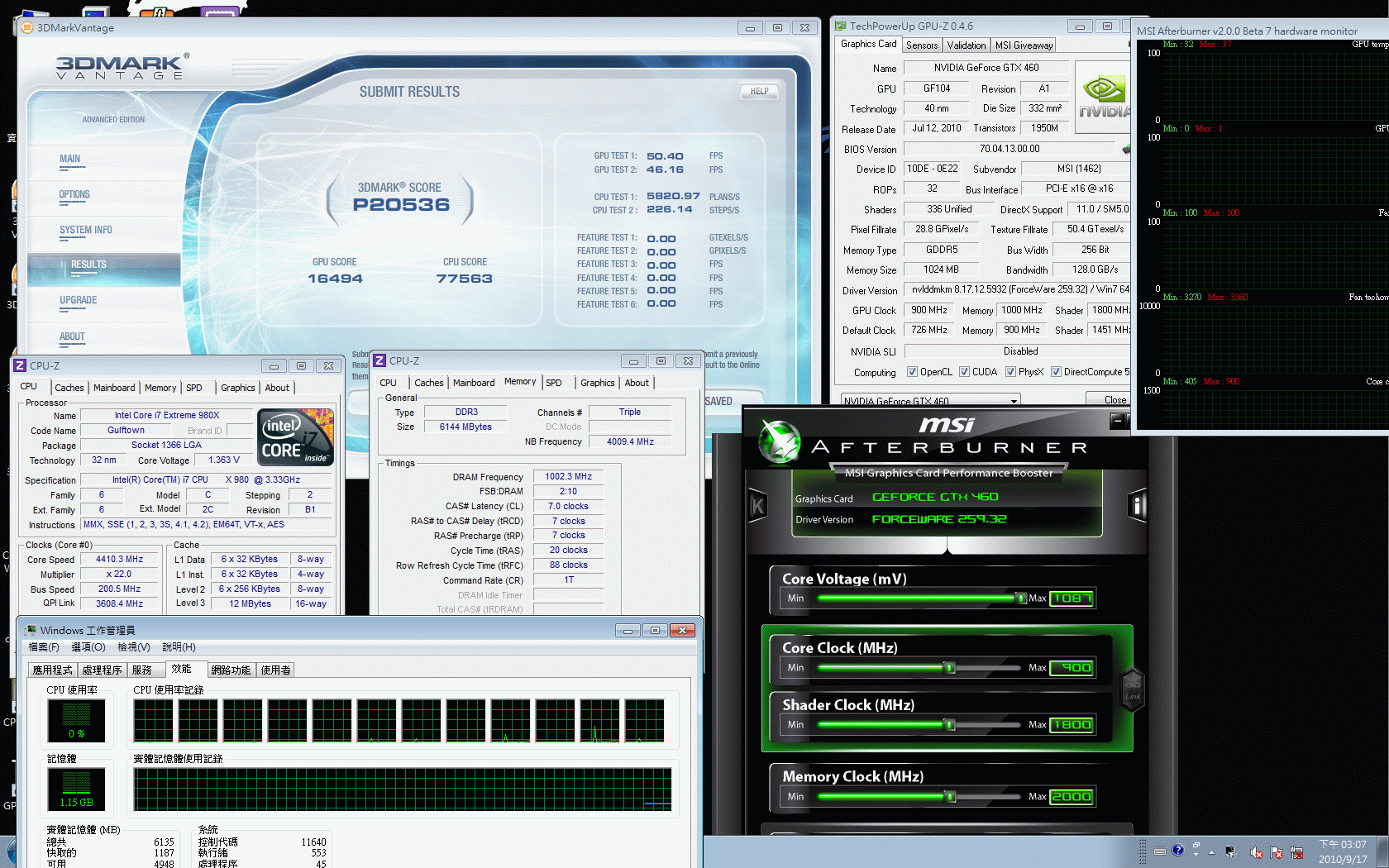Click the tray icon left of the volume icon

tap(1230, 852)
